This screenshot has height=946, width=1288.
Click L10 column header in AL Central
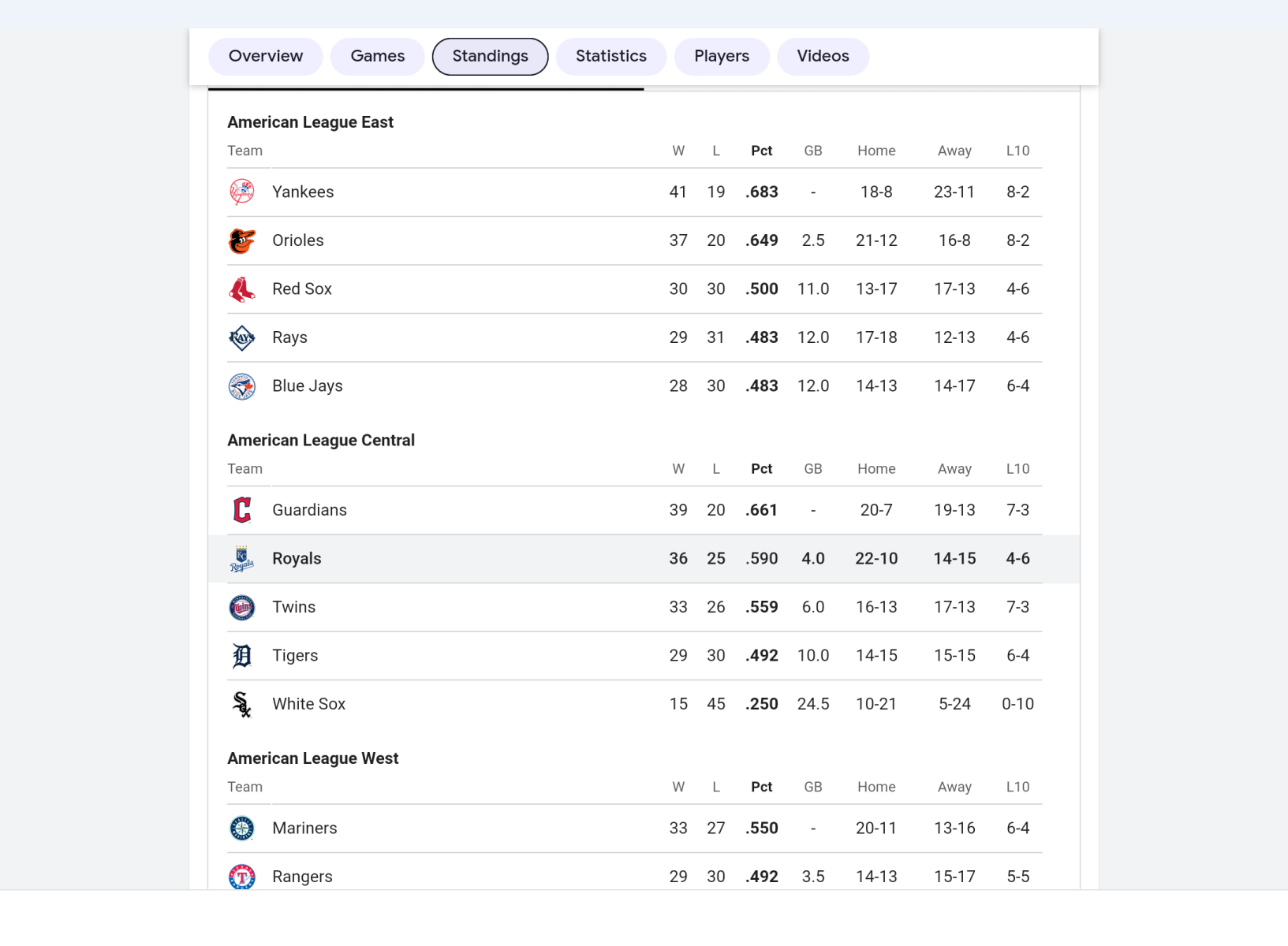[x=1017, y=469]
